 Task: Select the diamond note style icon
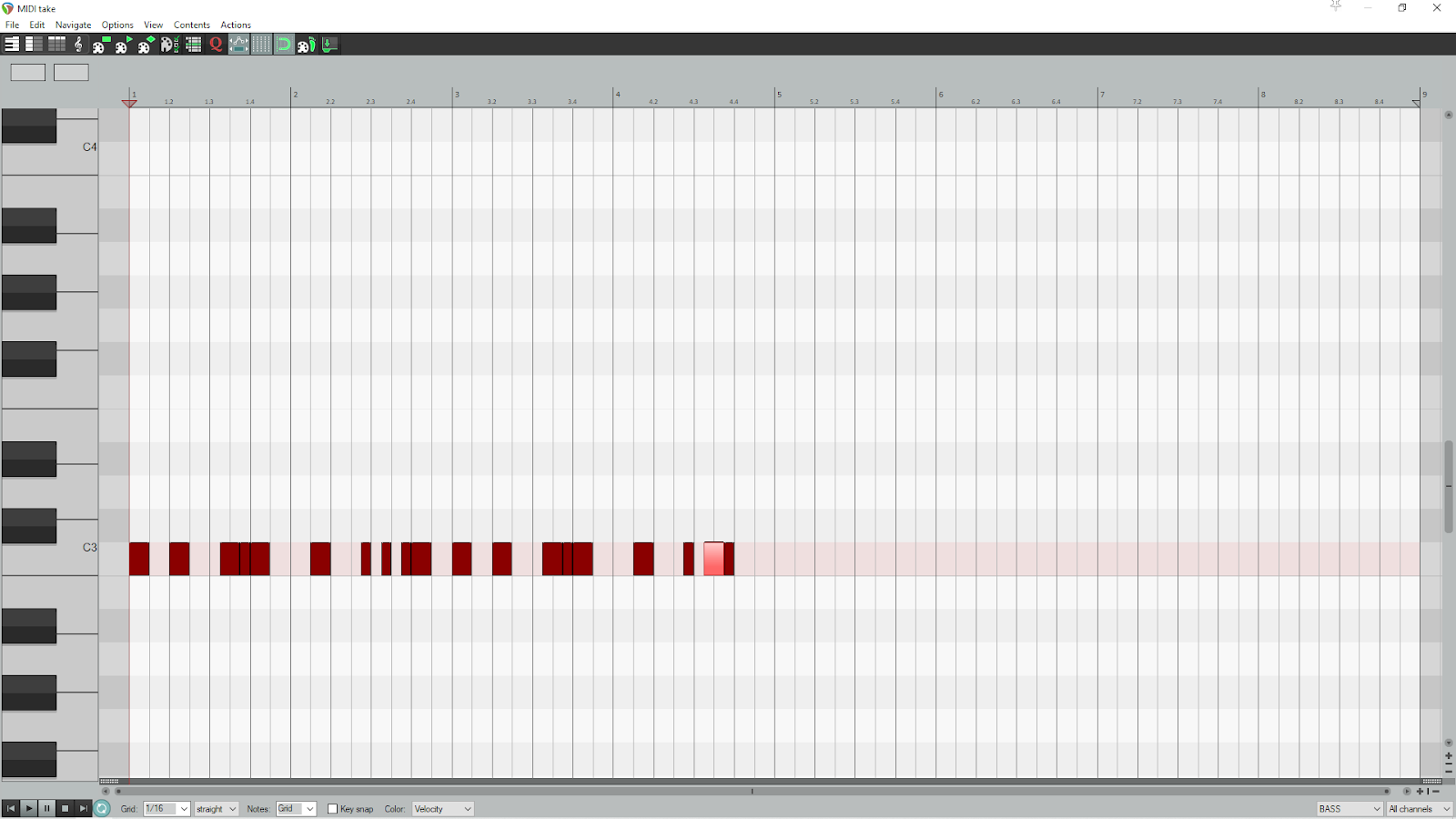147,44
